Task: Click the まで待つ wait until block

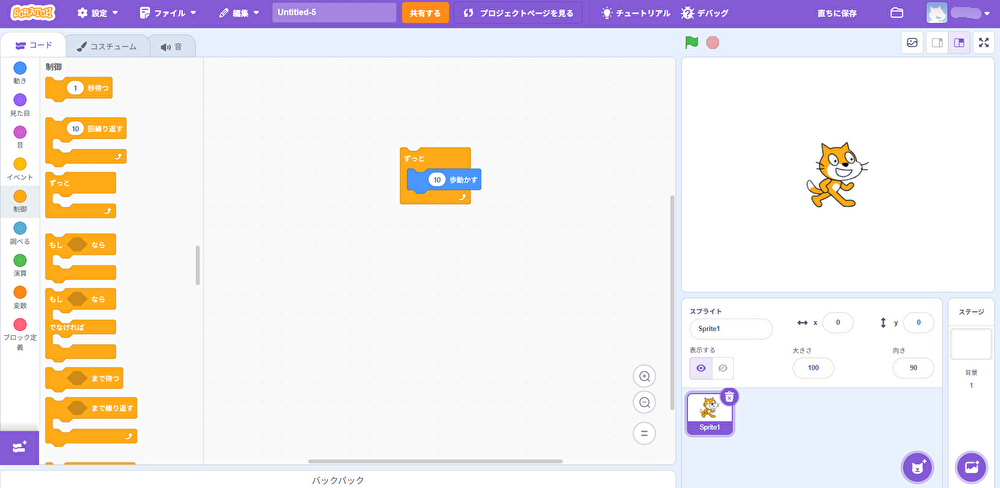Action: click(x=84, y=378)
